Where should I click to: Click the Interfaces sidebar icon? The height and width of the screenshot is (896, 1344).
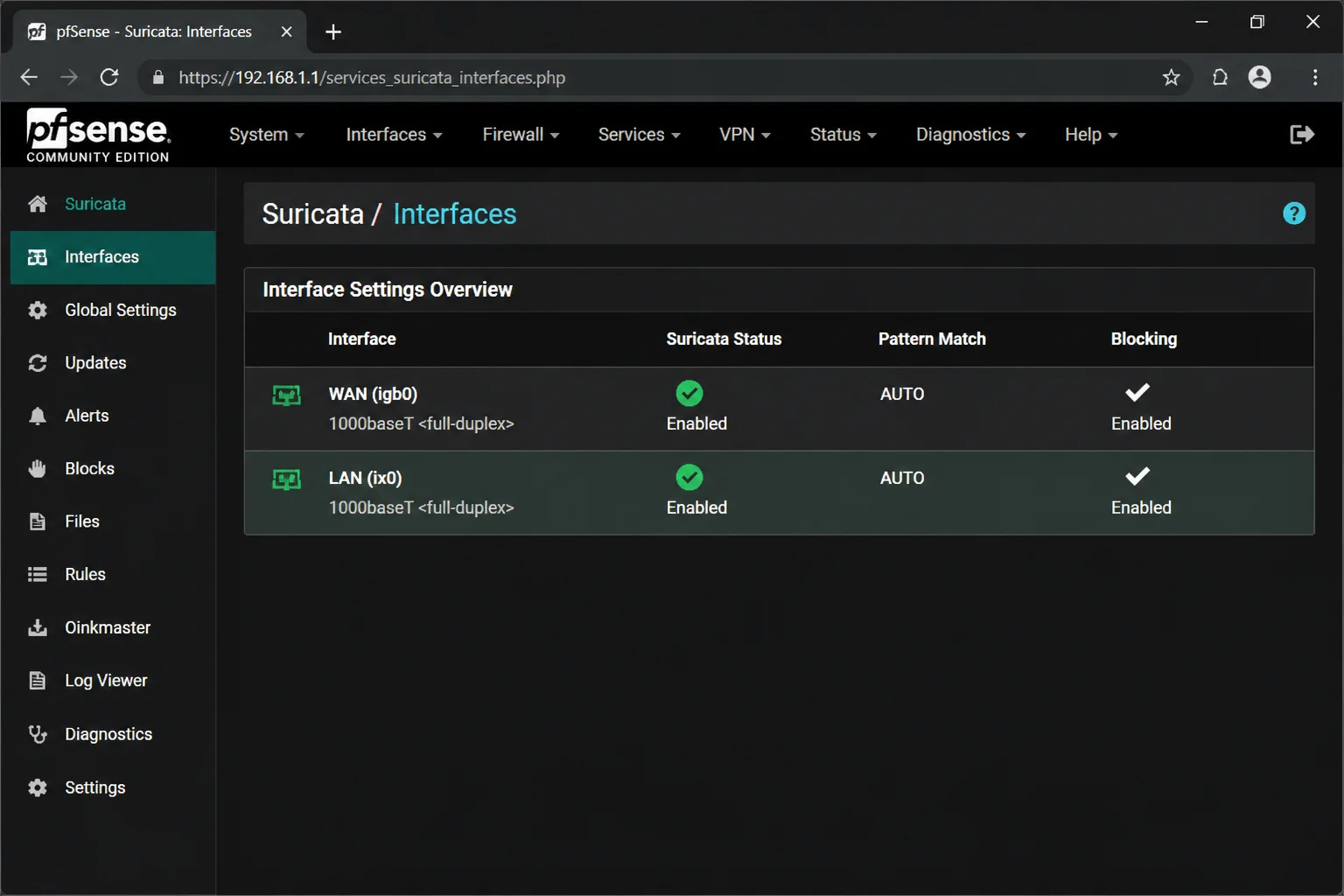click(x=38, y=257)
